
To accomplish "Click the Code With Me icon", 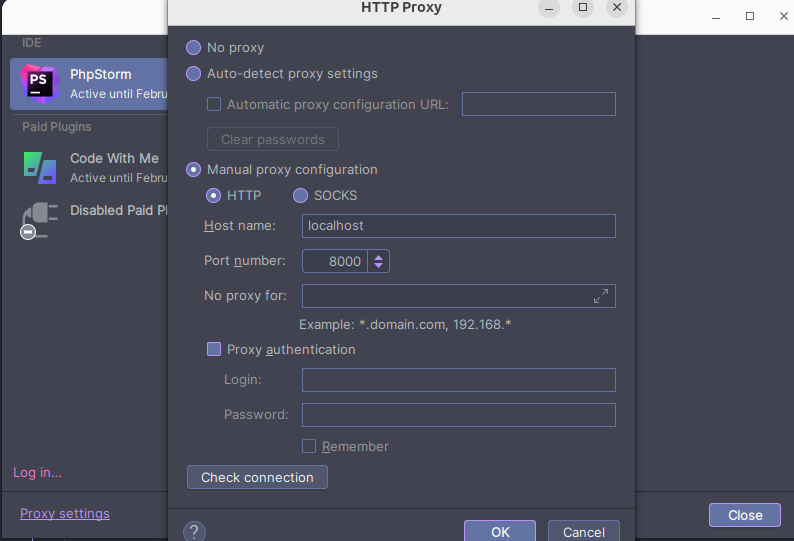I will click(39, 167).
